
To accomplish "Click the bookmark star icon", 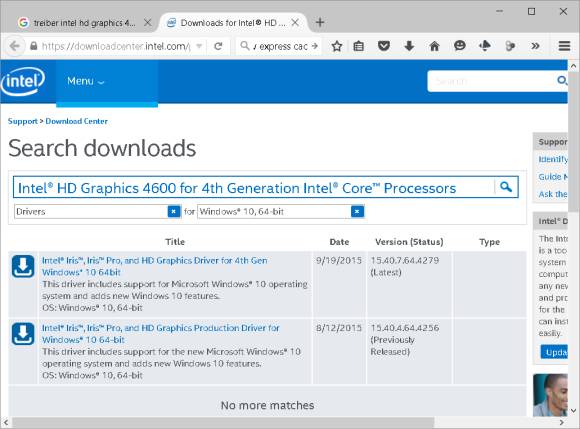I will (337, 46).
